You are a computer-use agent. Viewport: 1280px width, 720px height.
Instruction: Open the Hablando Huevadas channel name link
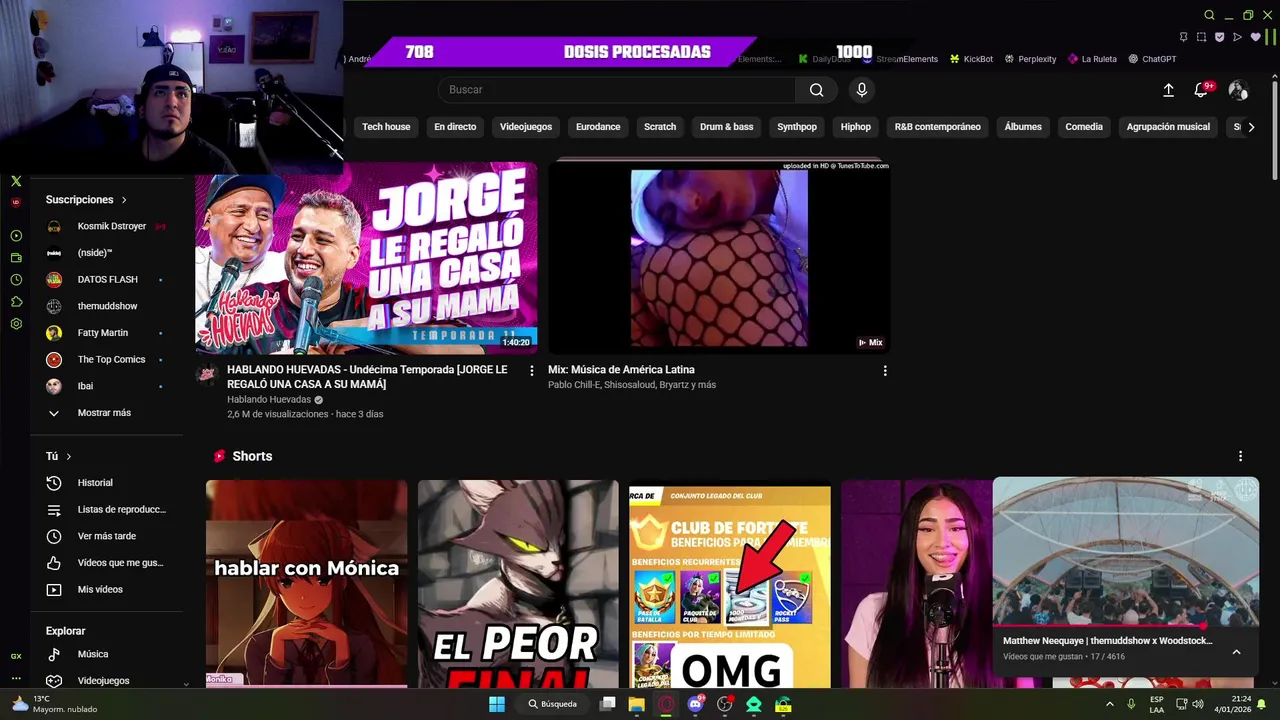coord(269,400)
